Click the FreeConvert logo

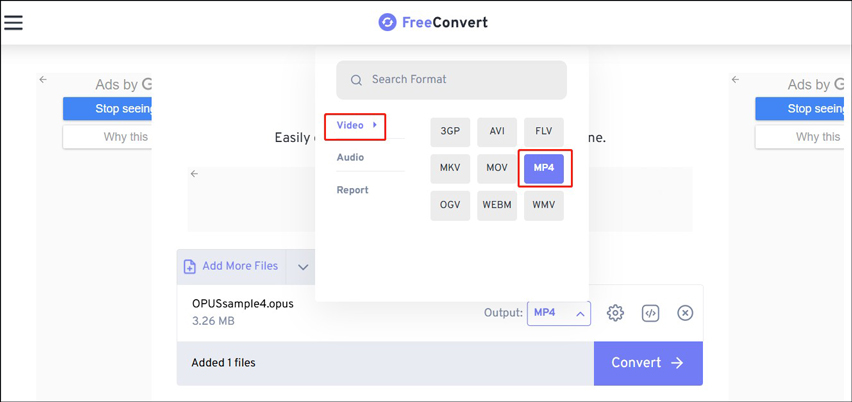point(433,22)
